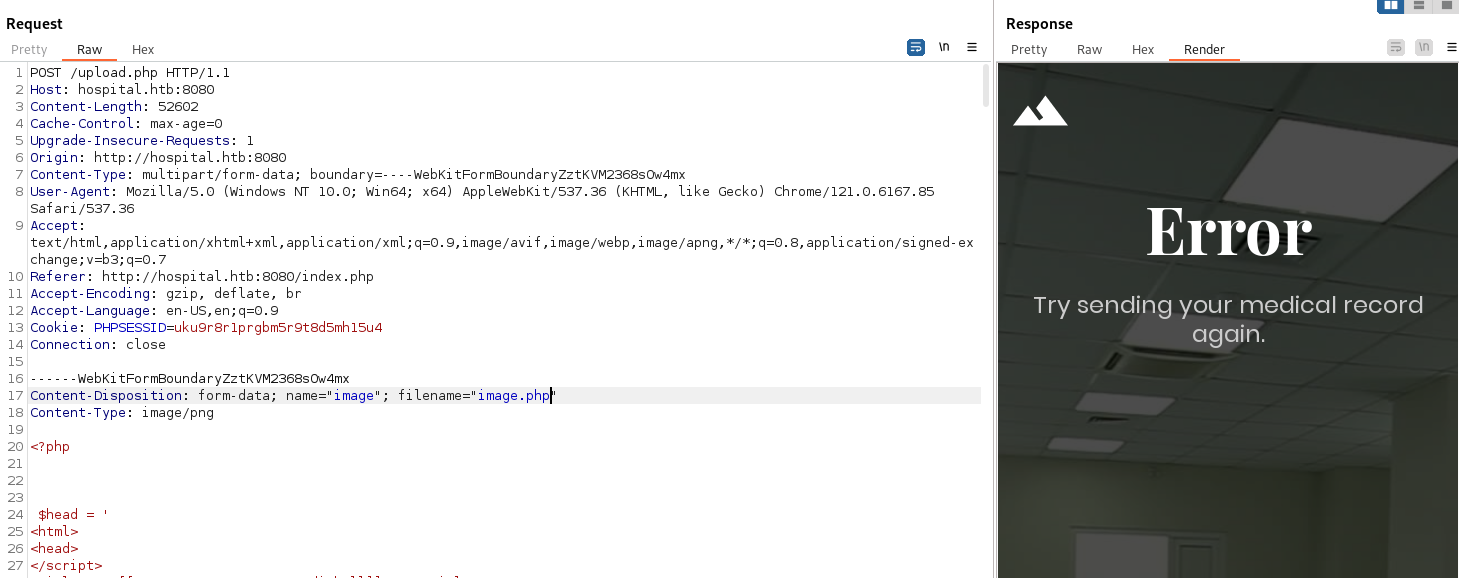
Task: Switch the Response view to Hex tab
Action: (x=1143, y=49)
